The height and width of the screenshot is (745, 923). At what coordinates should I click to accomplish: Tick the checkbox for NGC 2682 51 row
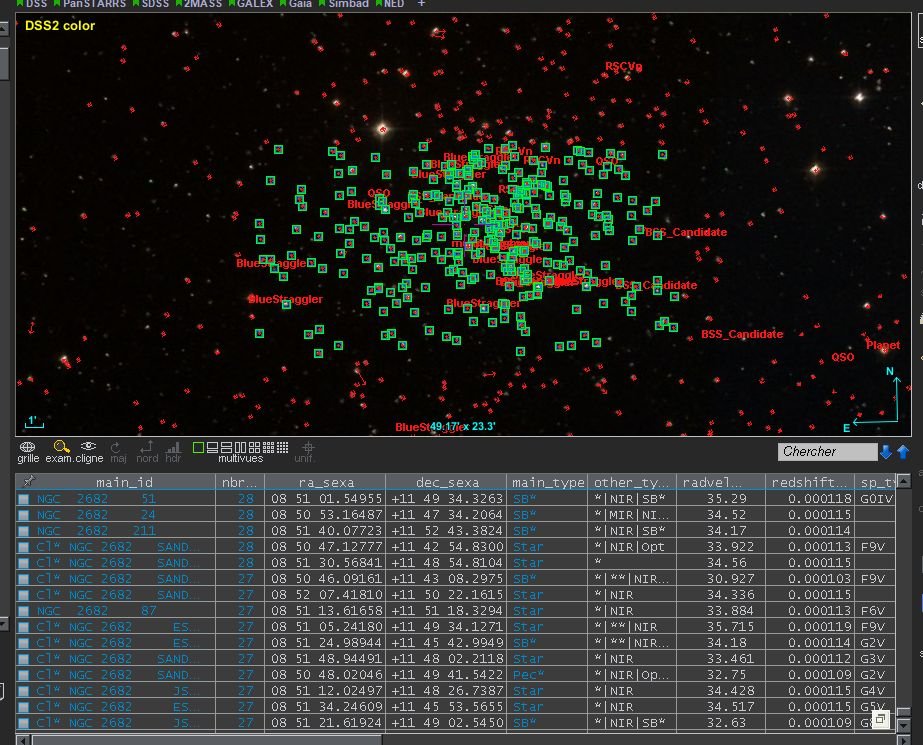pos(24,498)
